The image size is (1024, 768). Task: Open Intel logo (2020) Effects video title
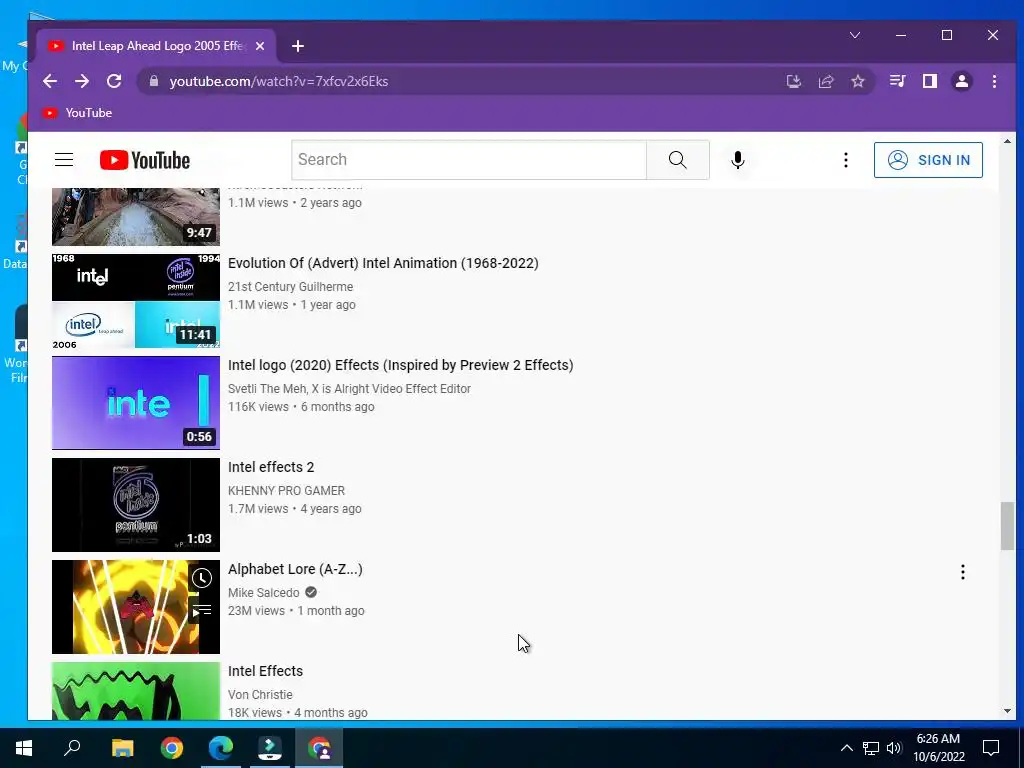(400, 365)
